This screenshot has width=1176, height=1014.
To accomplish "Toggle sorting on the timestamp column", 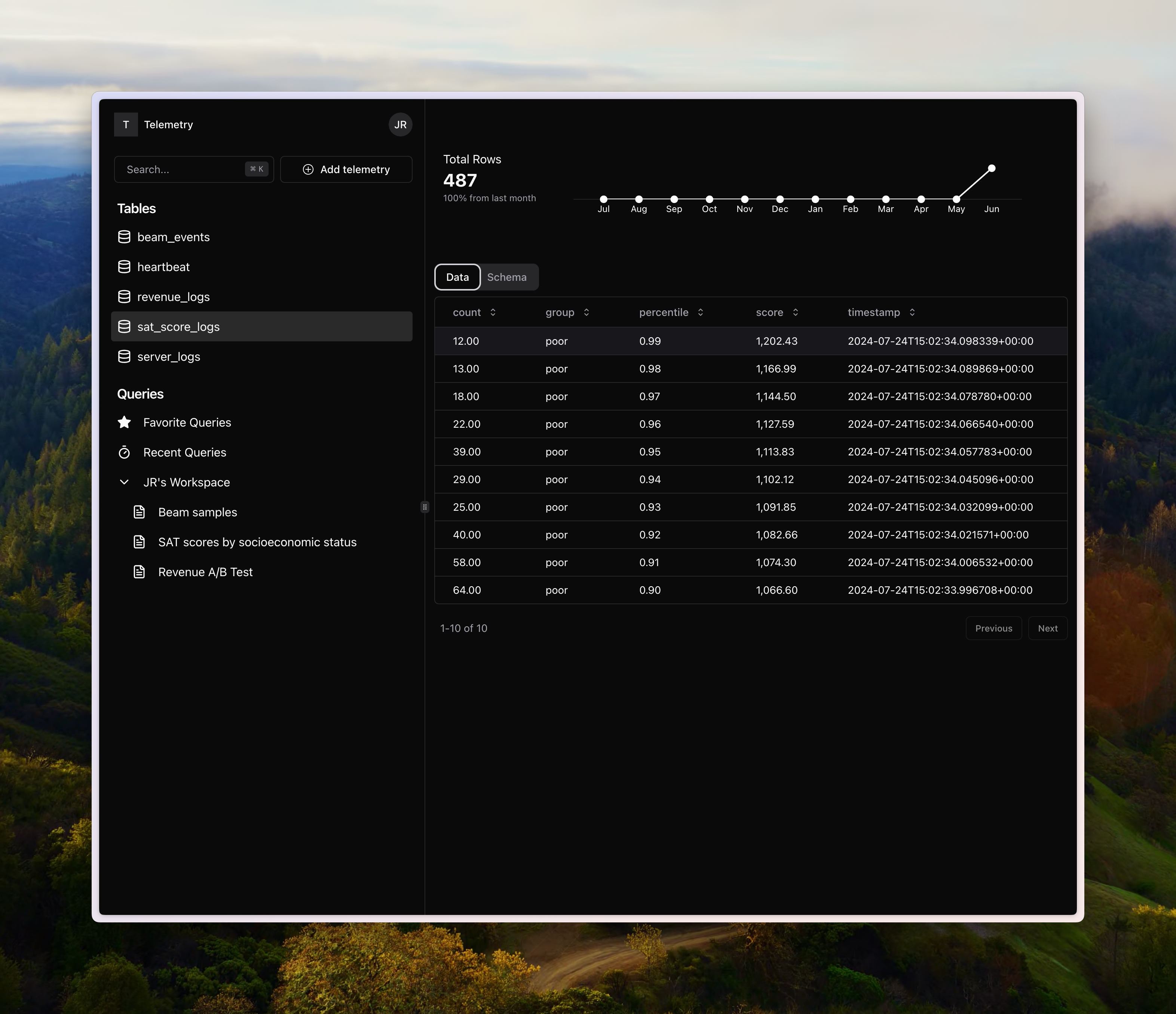I will point(912,312).
